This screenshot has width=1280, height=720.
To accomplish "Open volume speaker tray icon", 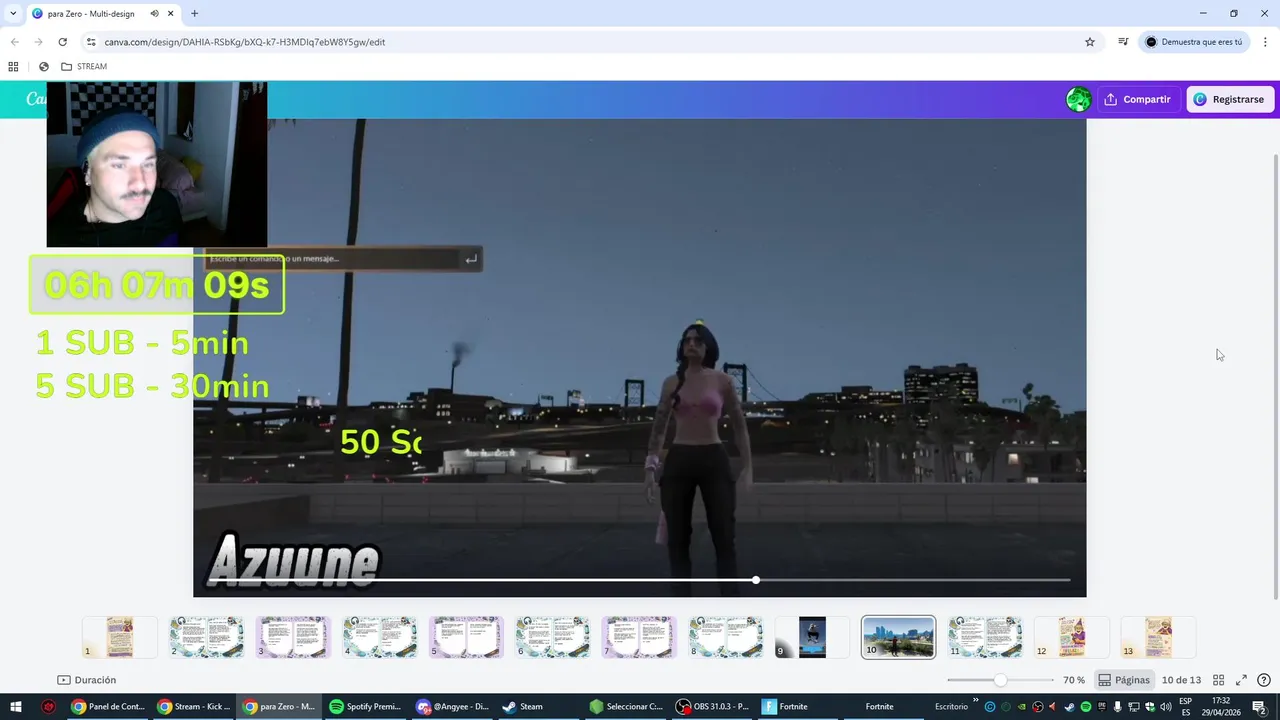I will pyautogui.click(x=1166, y=707).
